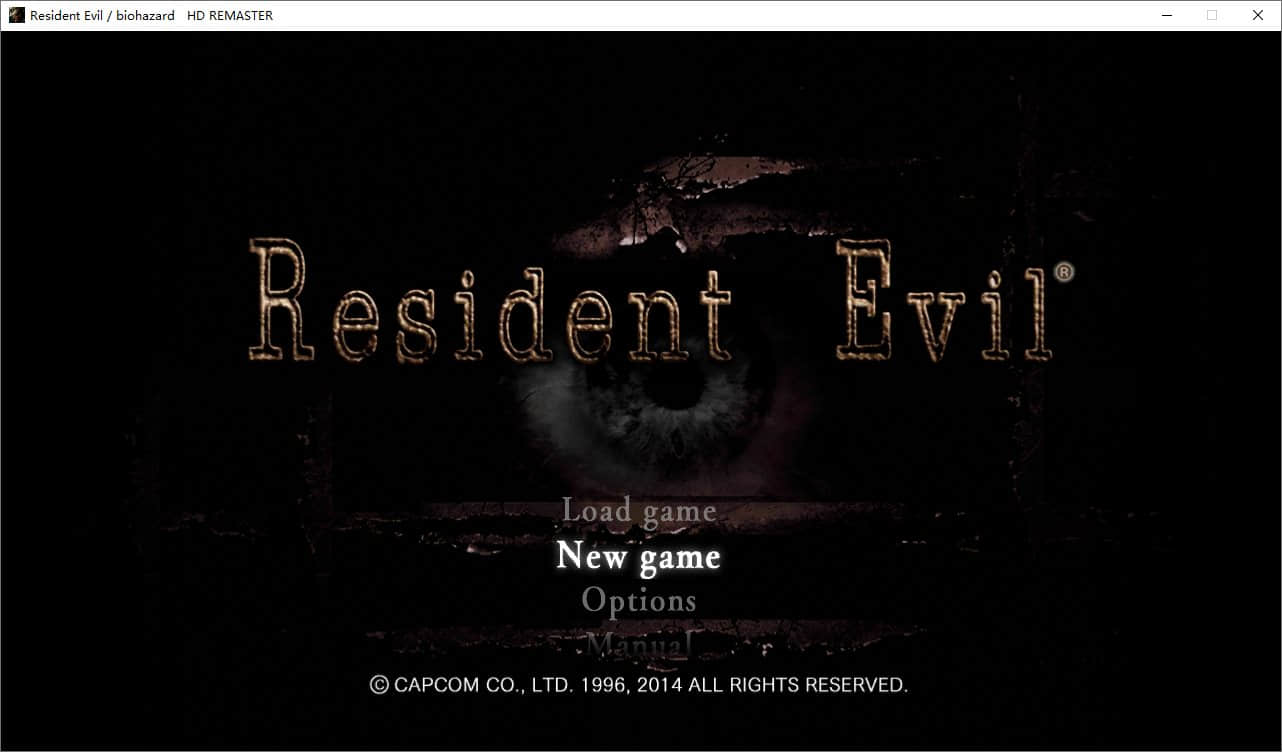Image resolution: width=1282 pixels, height=752 pixels.
Task: Click empty title bar area left of minimize
Action: click(700, 15)
